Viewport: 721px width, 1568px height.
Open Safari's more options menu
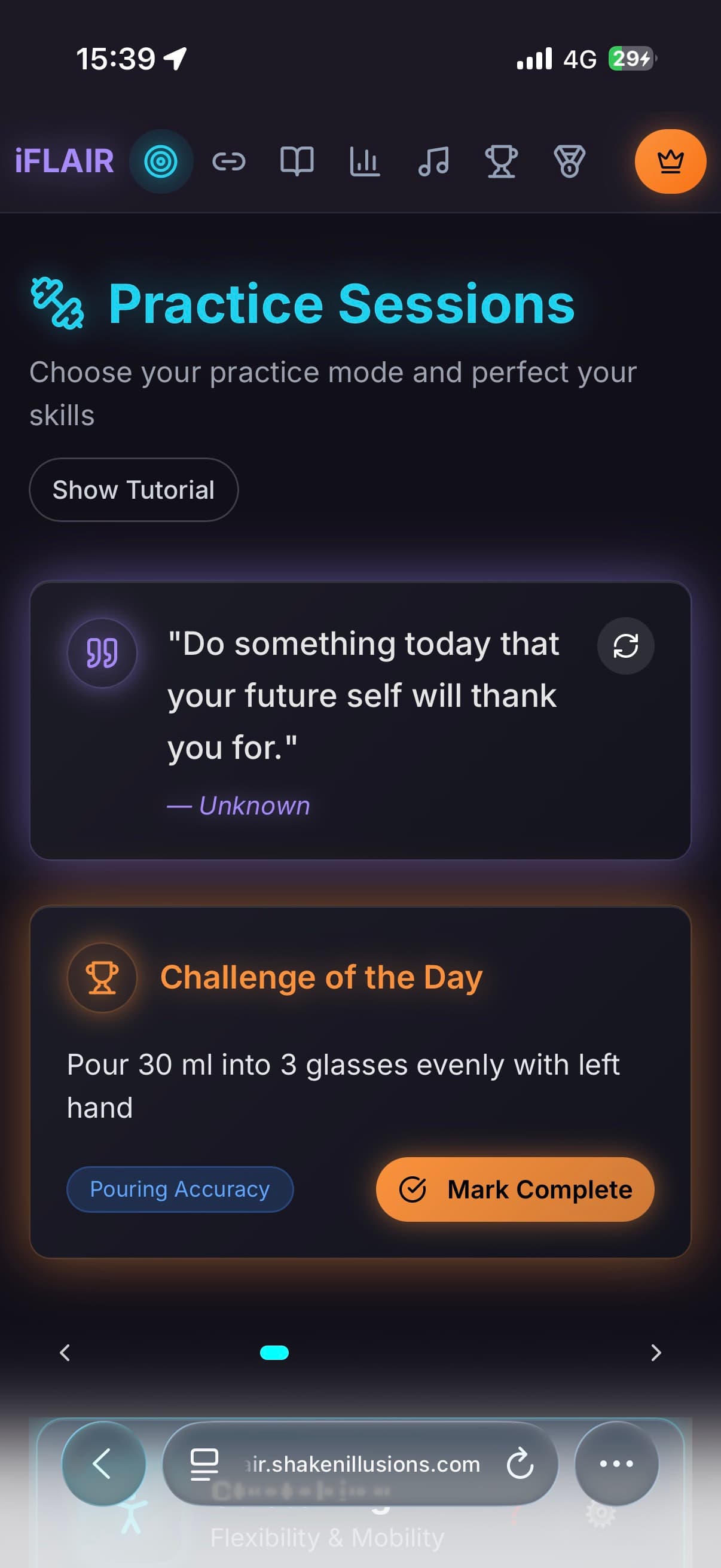pyautogui.click(x=616, y=1465)
